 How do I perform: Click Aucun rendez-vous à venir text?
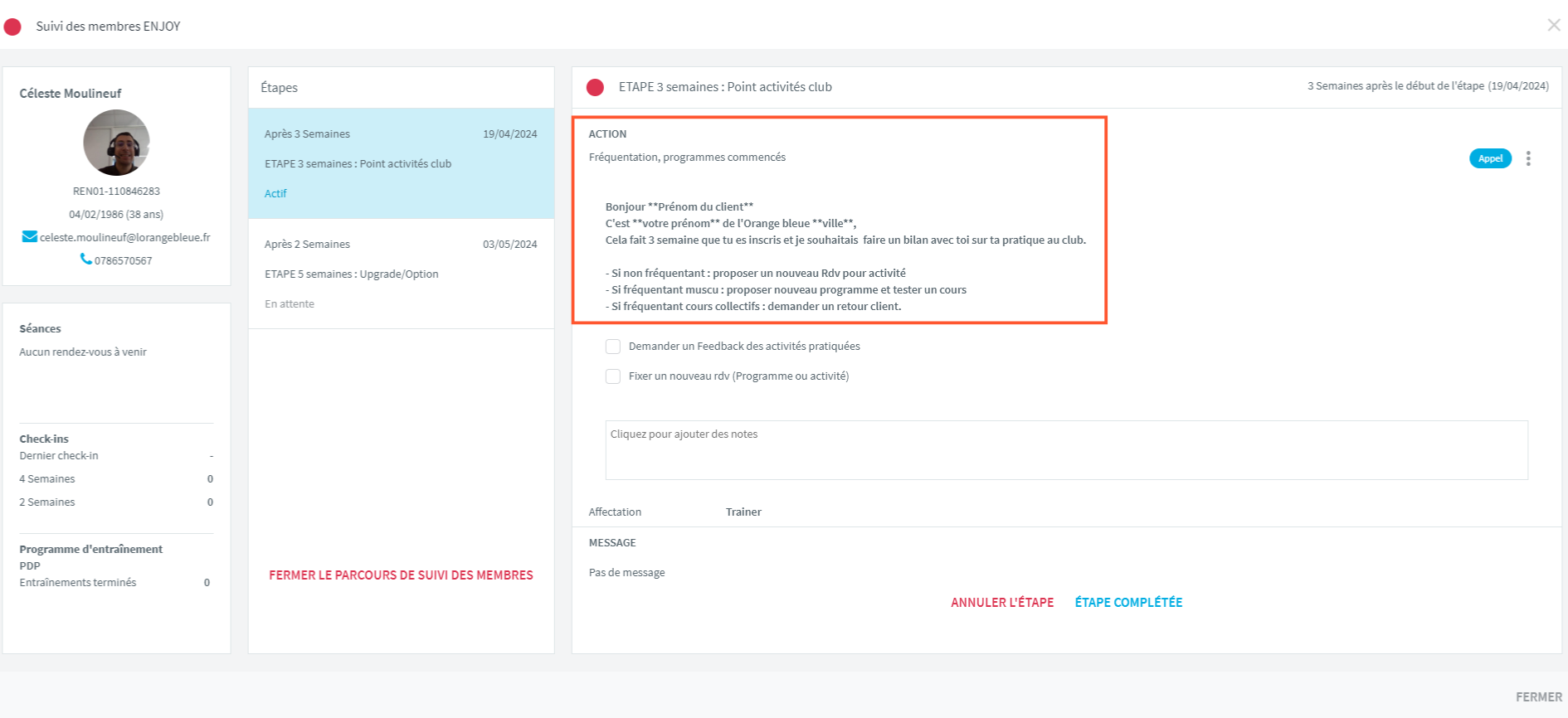coord(83,352)
